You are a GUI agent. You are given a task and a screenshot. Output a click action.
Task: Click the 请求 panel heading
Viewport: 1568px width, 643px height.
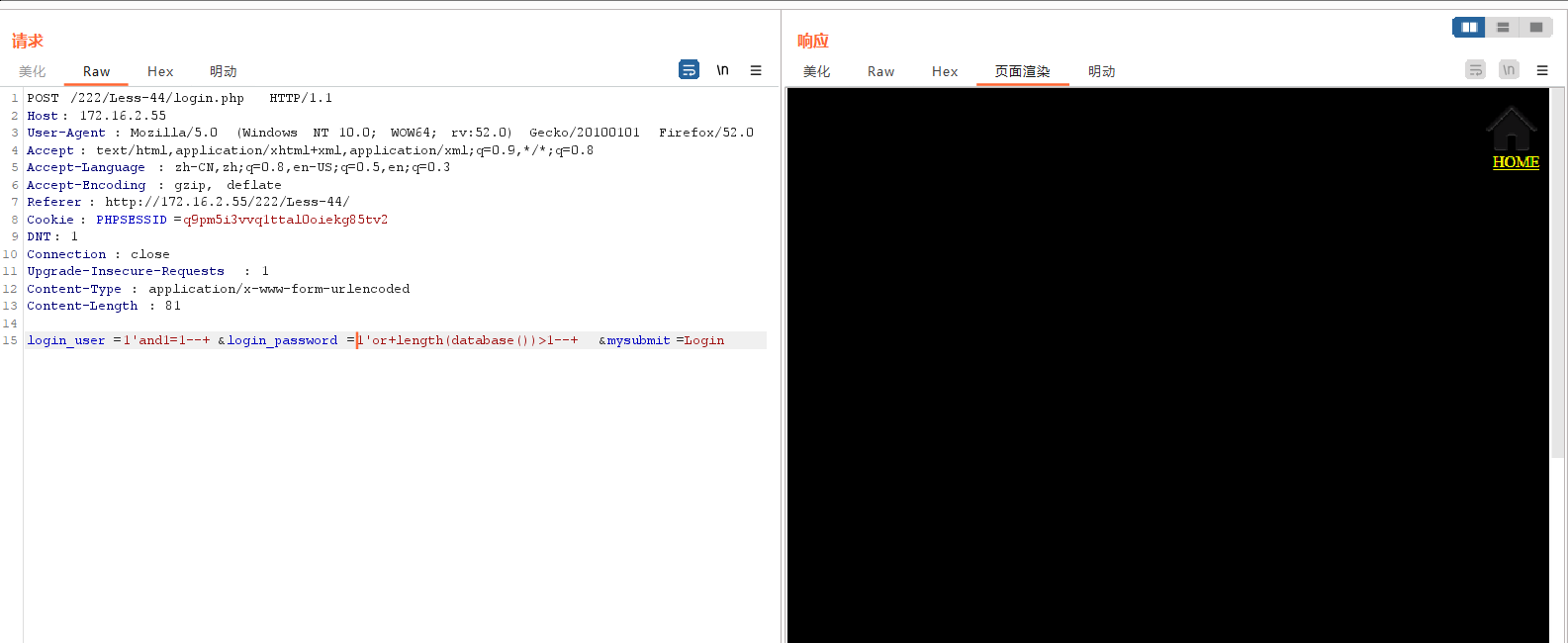[28, 41]
